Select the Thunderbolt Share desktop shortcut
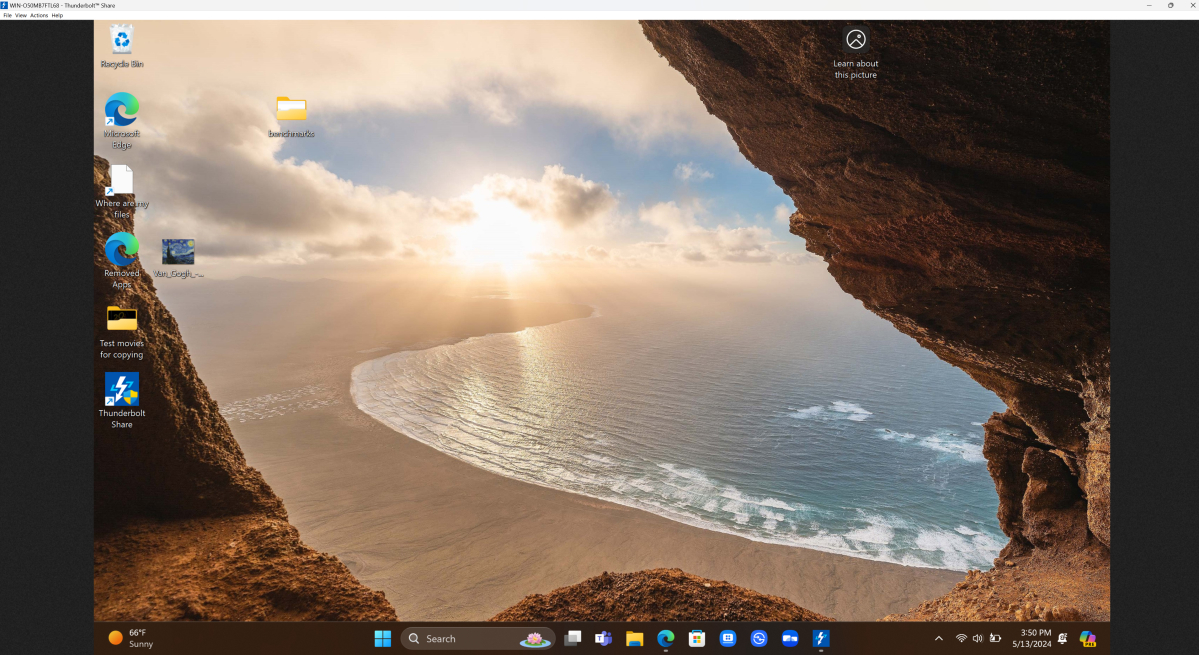Screen dimensions: 1199x655 point(122,389)
